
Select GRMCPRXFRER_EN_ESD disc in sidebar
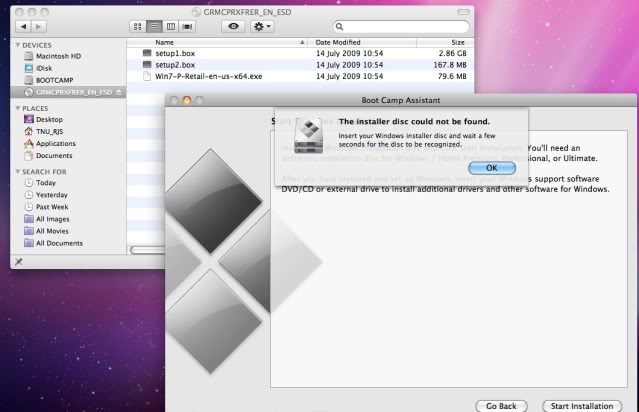[68, 92]
